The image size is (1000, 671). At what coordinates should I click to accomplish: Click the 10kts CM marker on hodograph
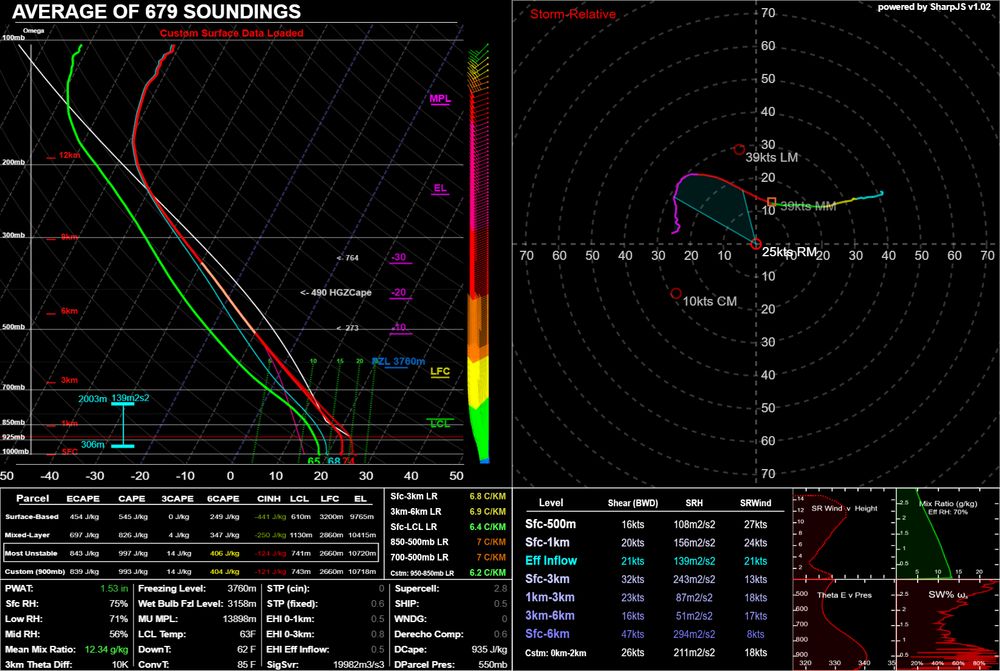(676, 293)
